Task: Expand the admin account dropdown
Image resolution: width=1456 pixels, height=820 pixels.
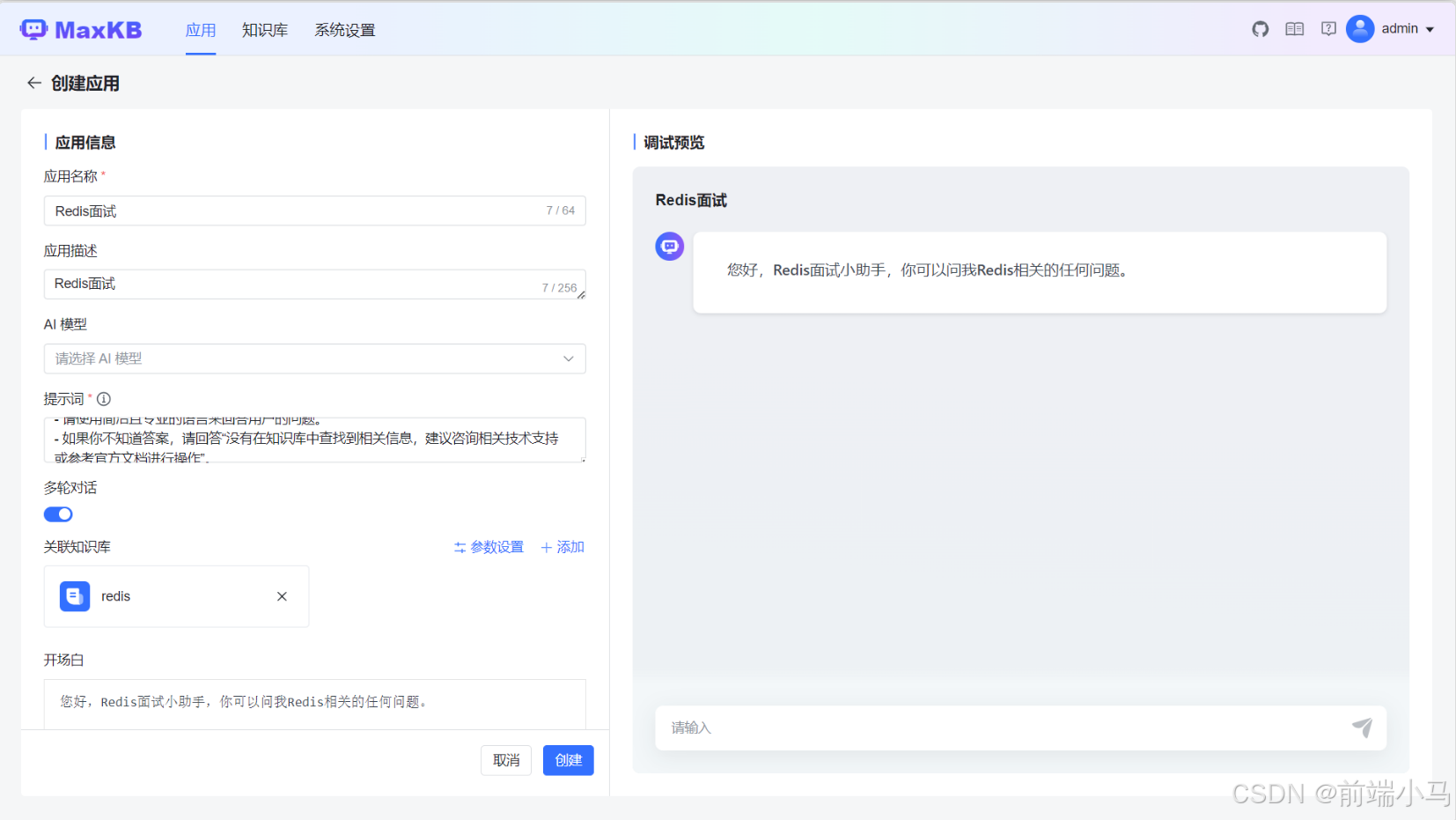Action: [x=1430, y=29]
